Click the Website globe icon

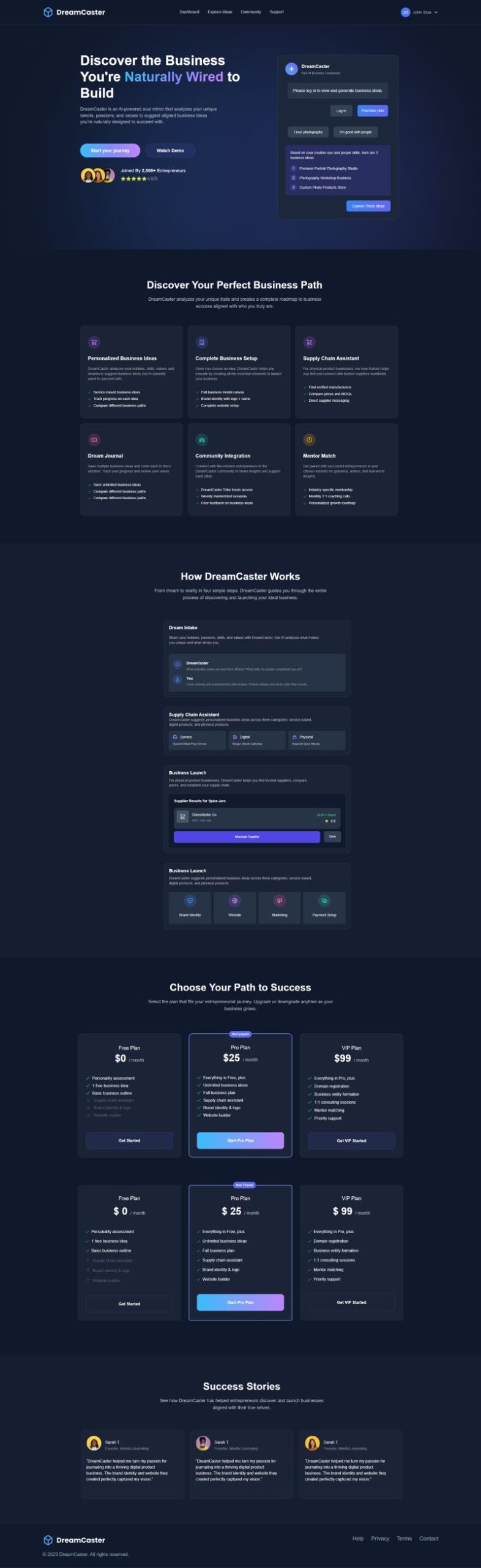click(x=234, y=901)
